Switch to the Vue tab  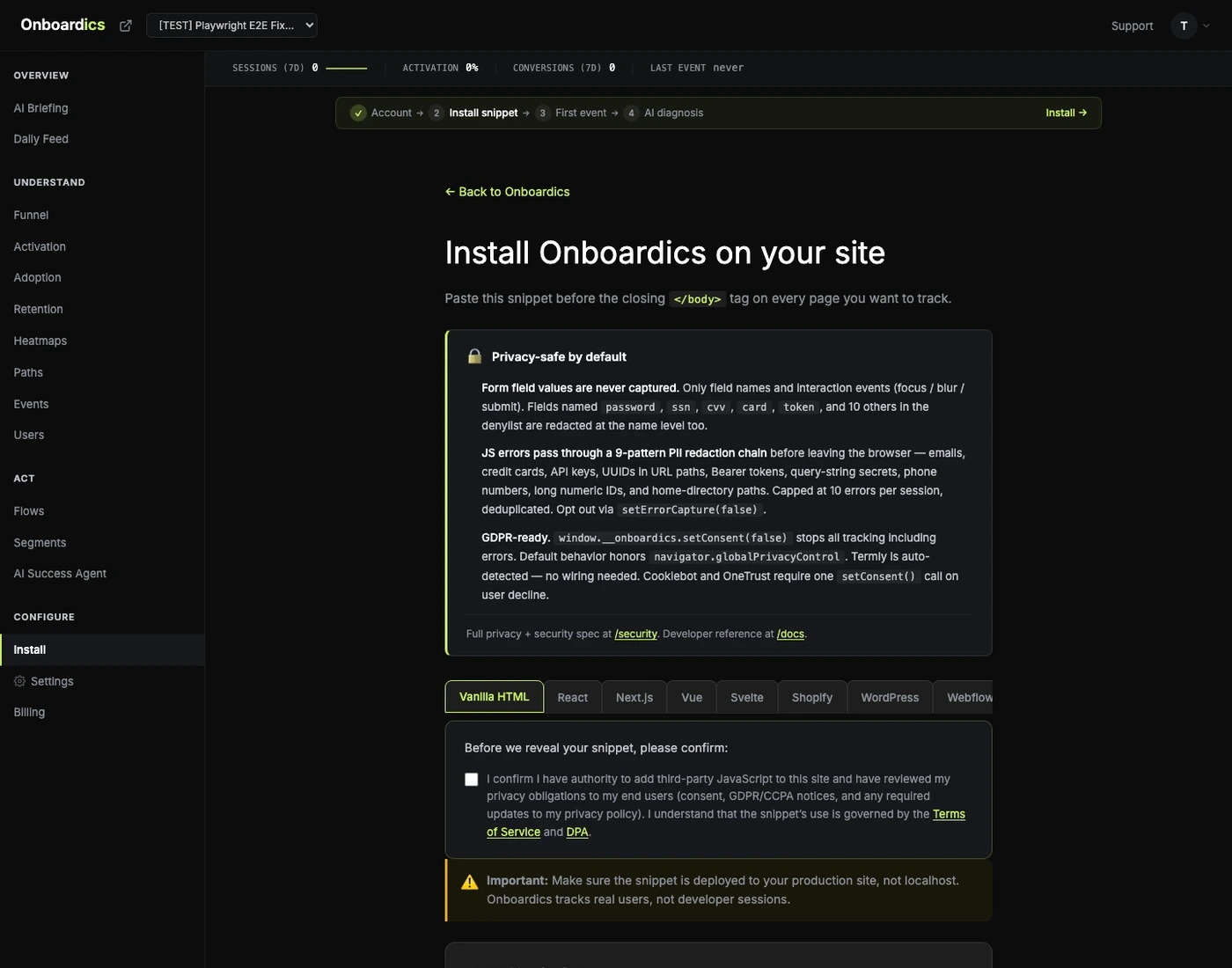pyautogui.click(x=692, y=697)
